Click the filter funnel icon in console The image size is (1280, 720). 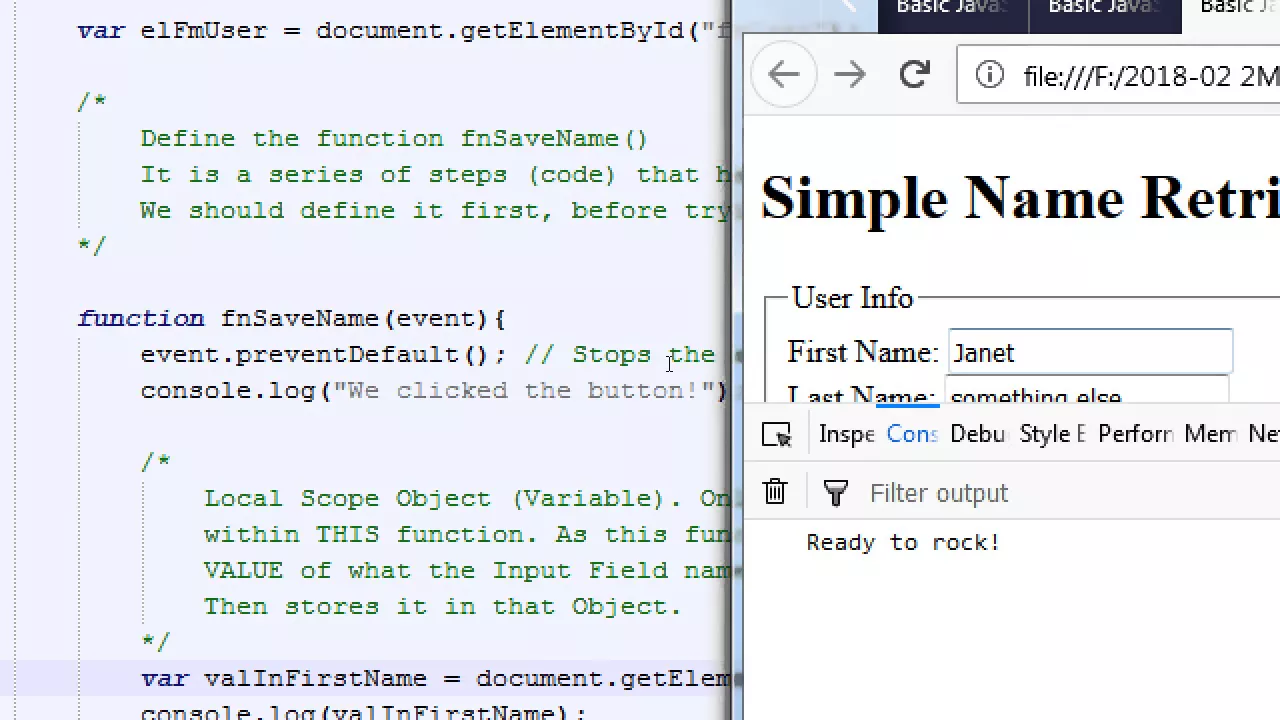point(835,493)
